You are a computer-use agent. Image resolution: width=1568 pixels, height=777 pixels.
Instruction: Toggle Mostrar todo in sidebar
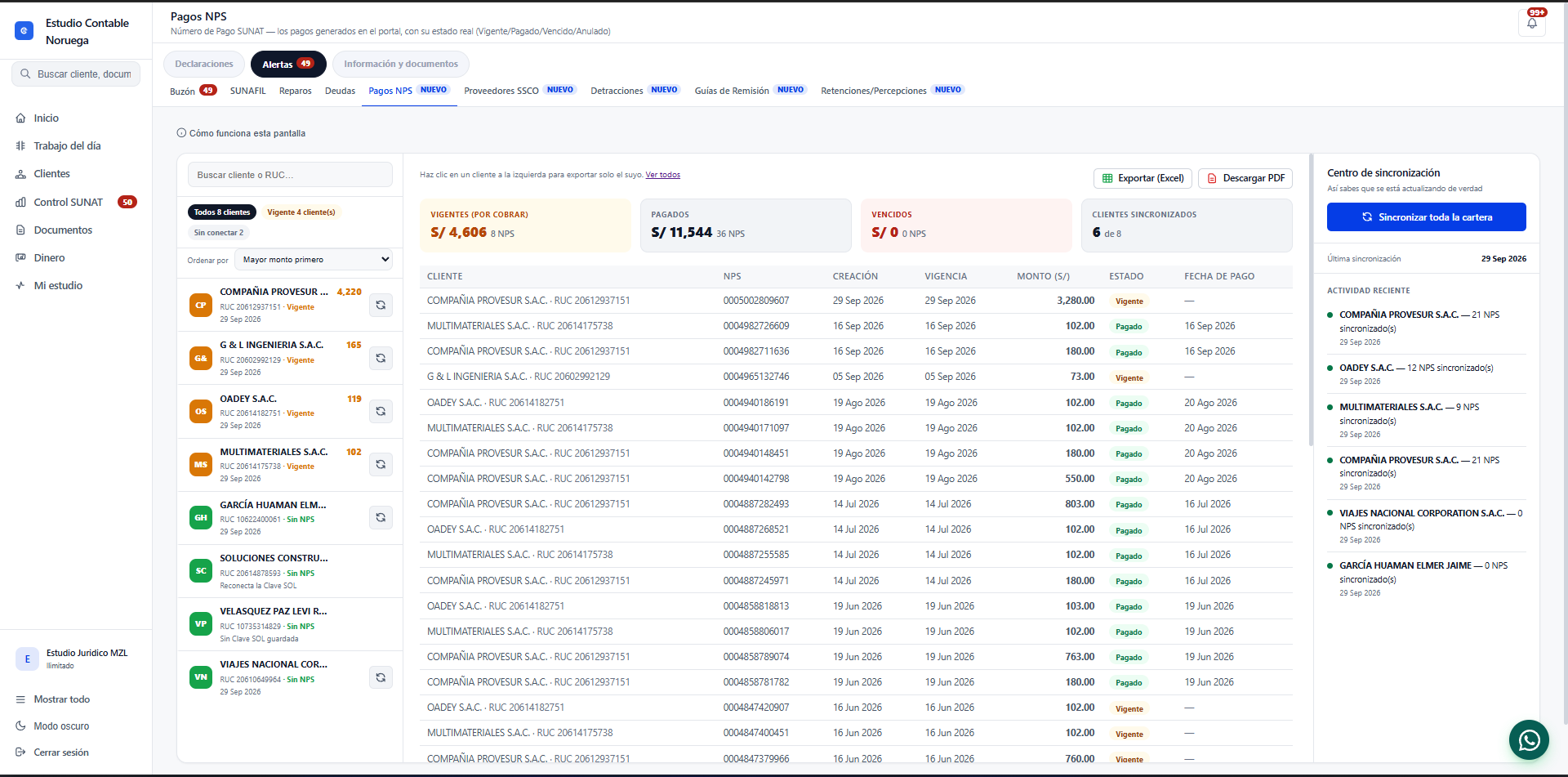click(61, 699)
